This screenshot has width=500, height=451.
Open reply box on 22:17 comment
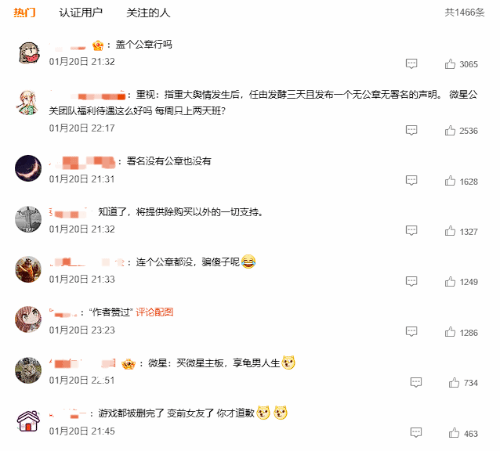411,130
